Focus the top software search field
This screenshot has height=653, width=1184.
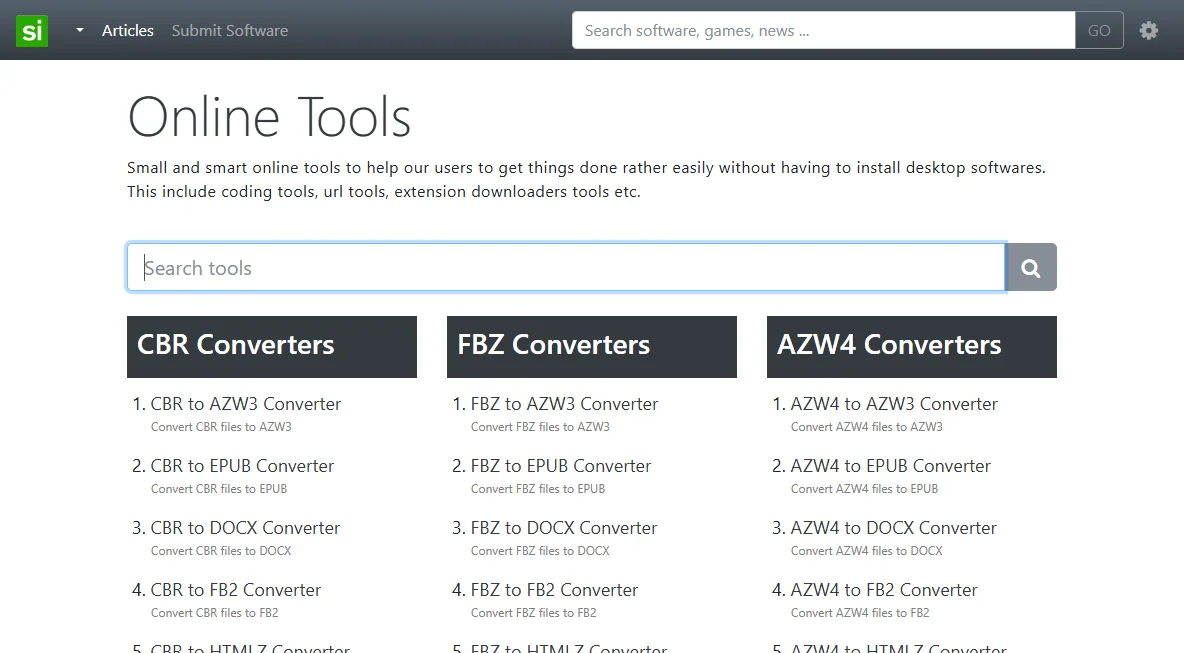tap(823, 30)
